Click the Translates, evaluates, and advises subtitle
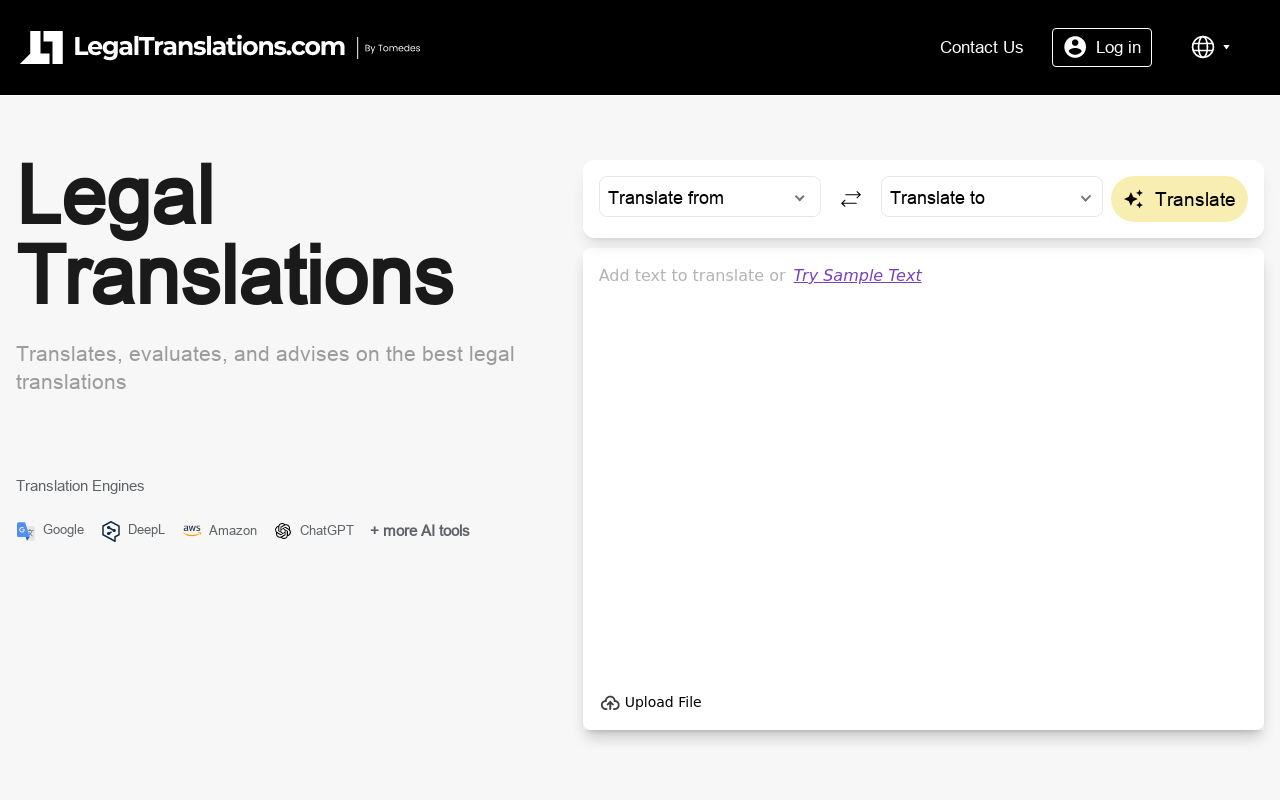Viewport: 1280px width, 800px height. click(265, 368)
